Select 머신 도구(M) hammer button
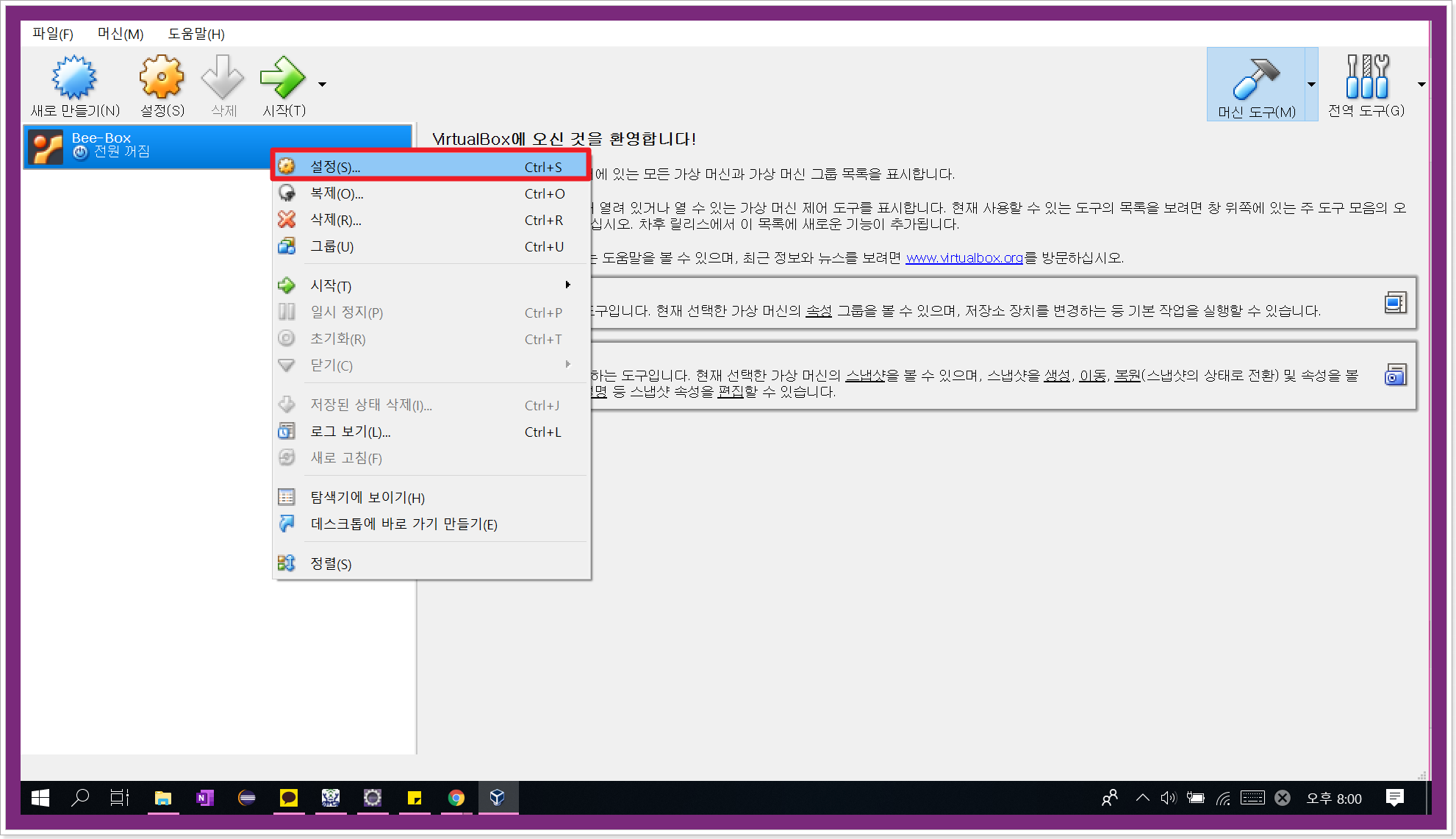Image resolution: width=1456 pixels, height=839 pixels. click(x=1256, y=85)
